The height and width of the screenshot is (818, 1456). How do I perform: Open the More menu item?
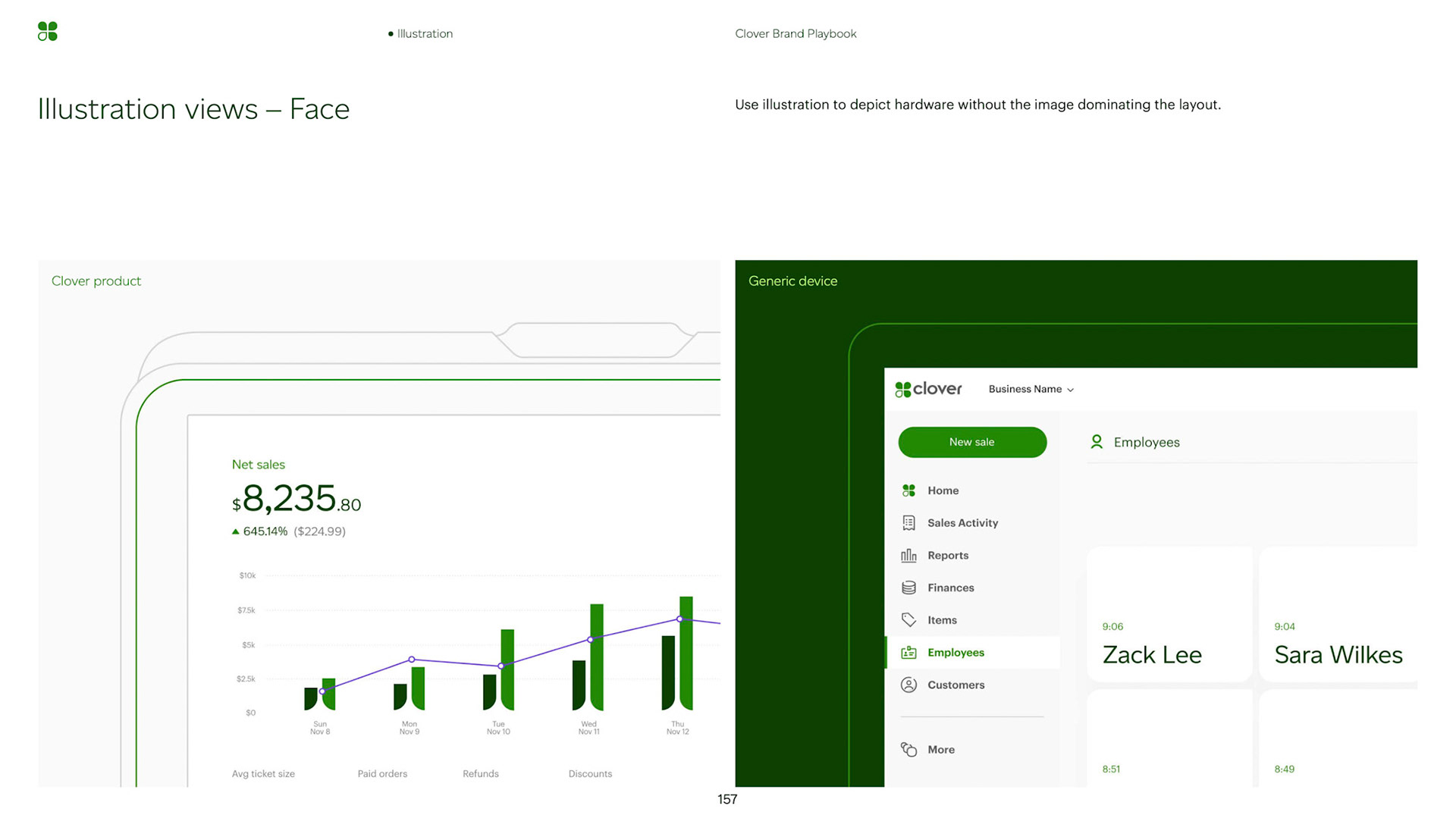point(972,750)
